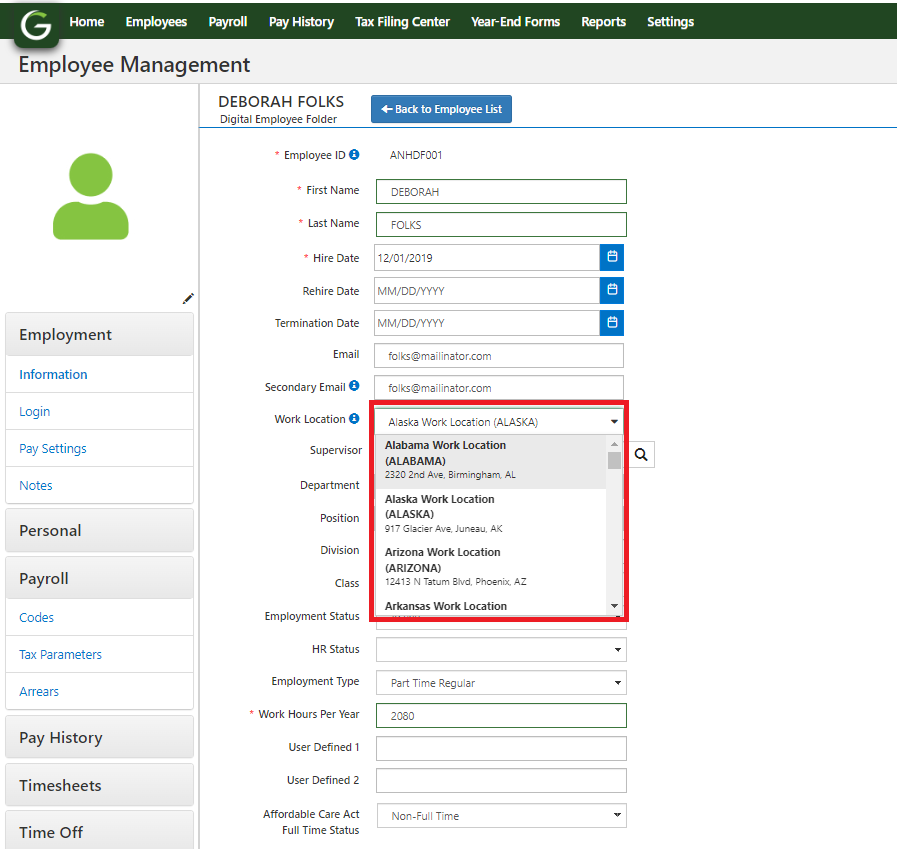Open the Information sidebar link
The width and height of the screenshot is (897, 849).
[53, 374]
